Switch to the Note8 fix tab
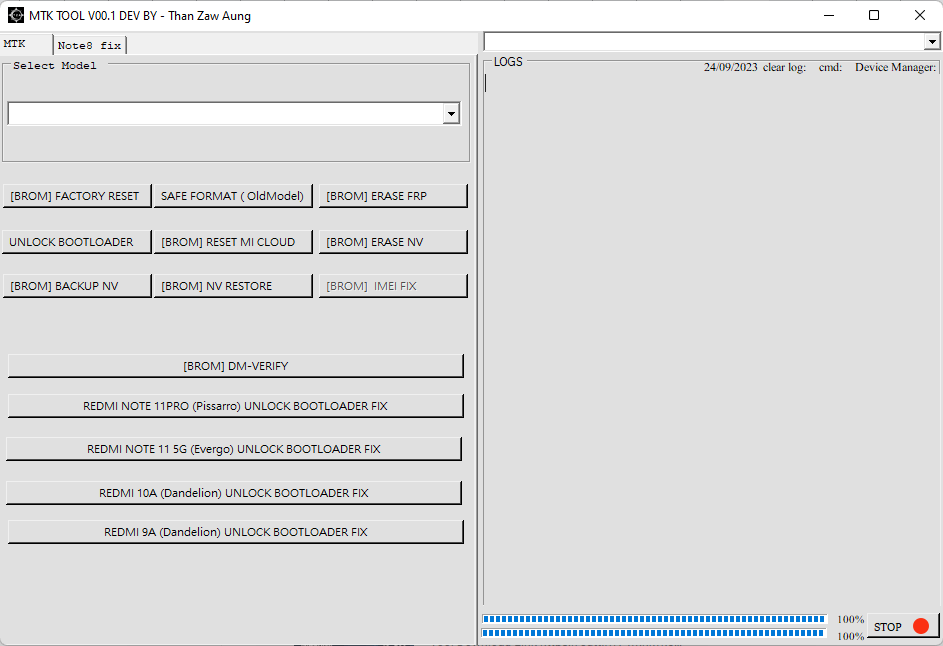The image size is (943, 646). [89, 45]
